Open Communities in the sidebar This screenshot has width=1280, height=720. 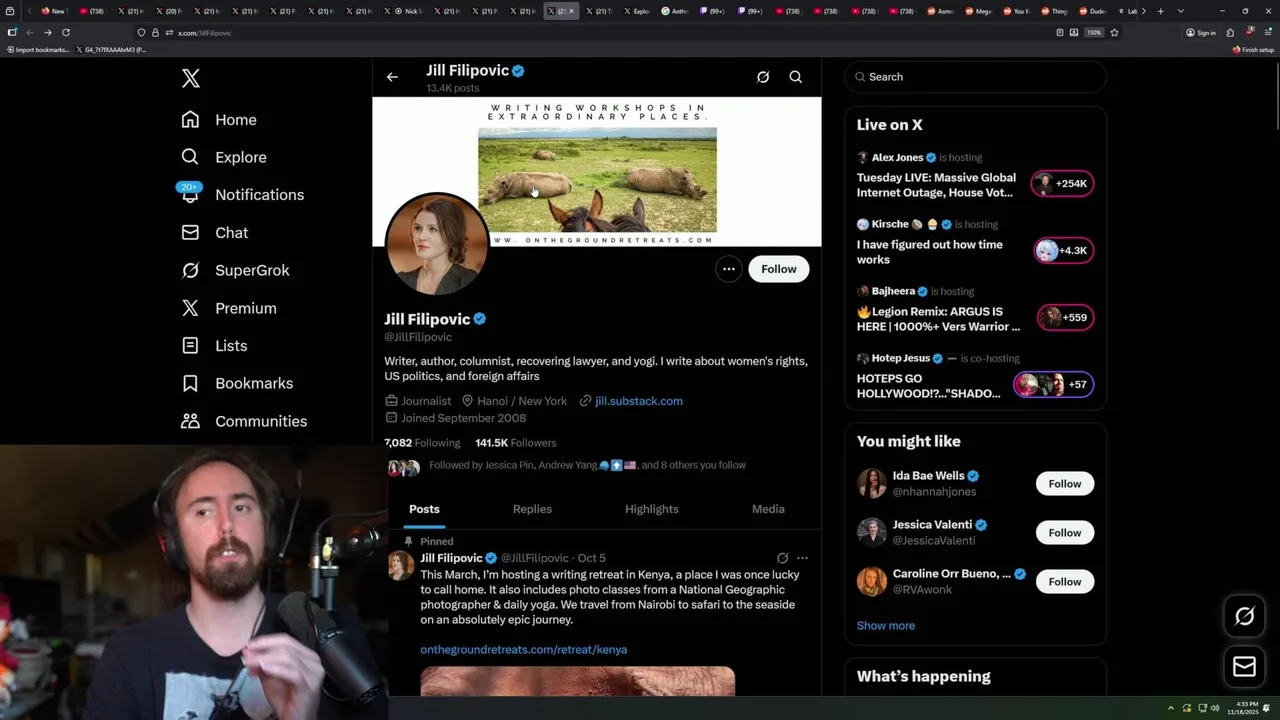[244, 421]
